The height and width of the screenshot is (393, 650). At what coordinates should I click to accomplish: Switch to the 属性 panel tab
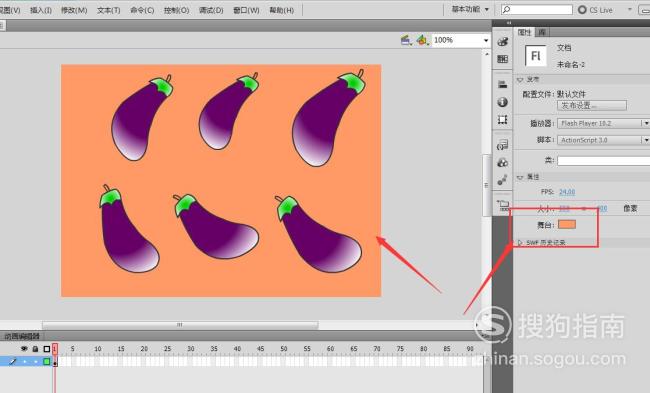point(524,32)
